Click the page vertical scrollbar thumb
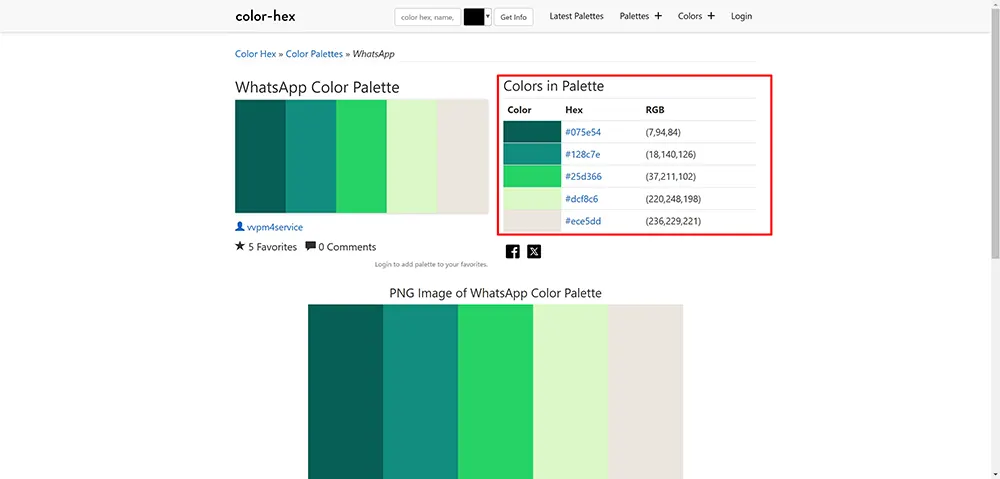The width and height of the screenshot is (1000, 479). (x=995, y=134)
